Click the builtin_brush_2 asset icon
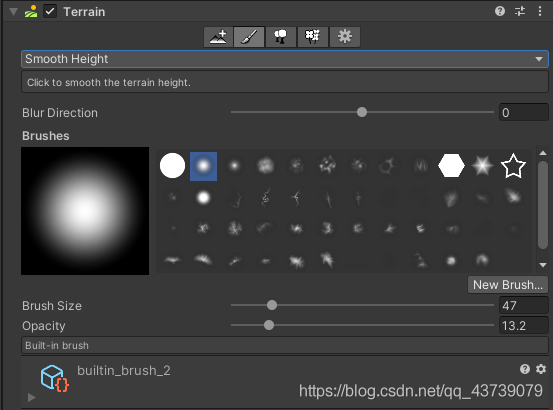The height and width of the screenshot is (410, 553). click(55, 378)
